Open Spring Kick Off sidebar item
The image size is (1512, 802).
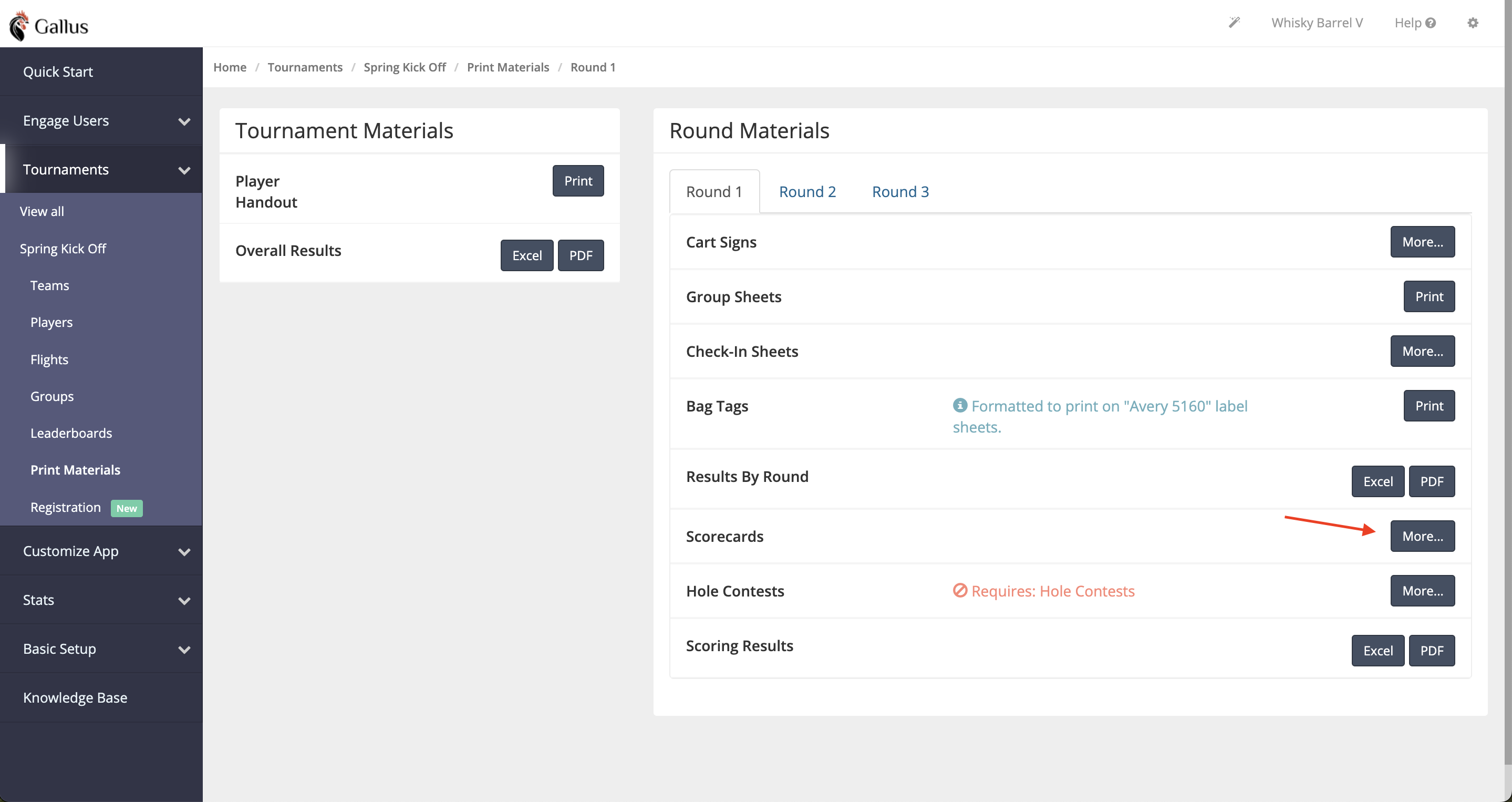pos(63,249)
